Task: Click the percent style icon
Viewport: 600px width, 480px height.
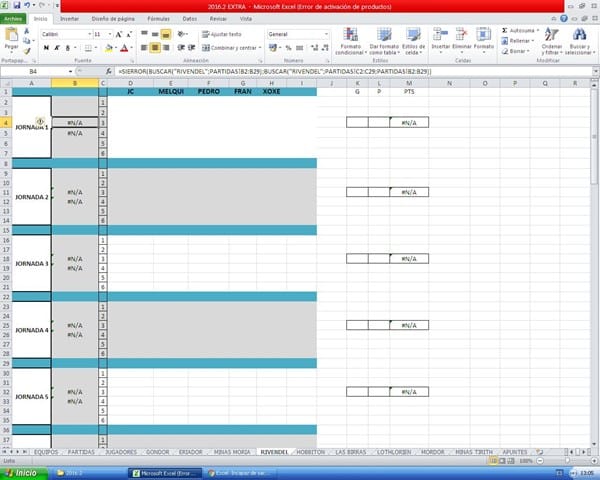Action: click(x=289, y=48)
